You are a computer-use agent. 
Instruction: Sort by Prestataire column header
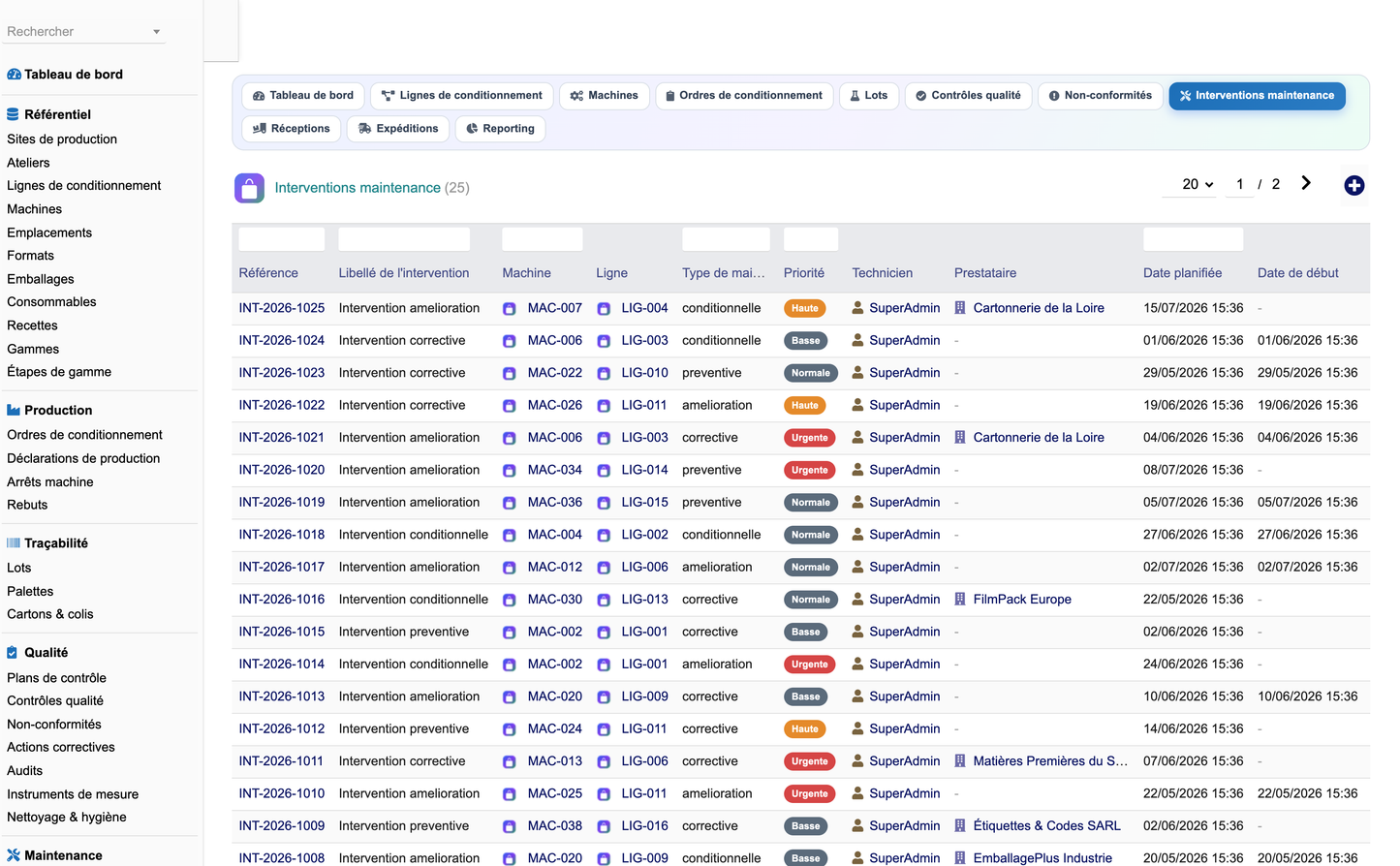click(985, 273)
